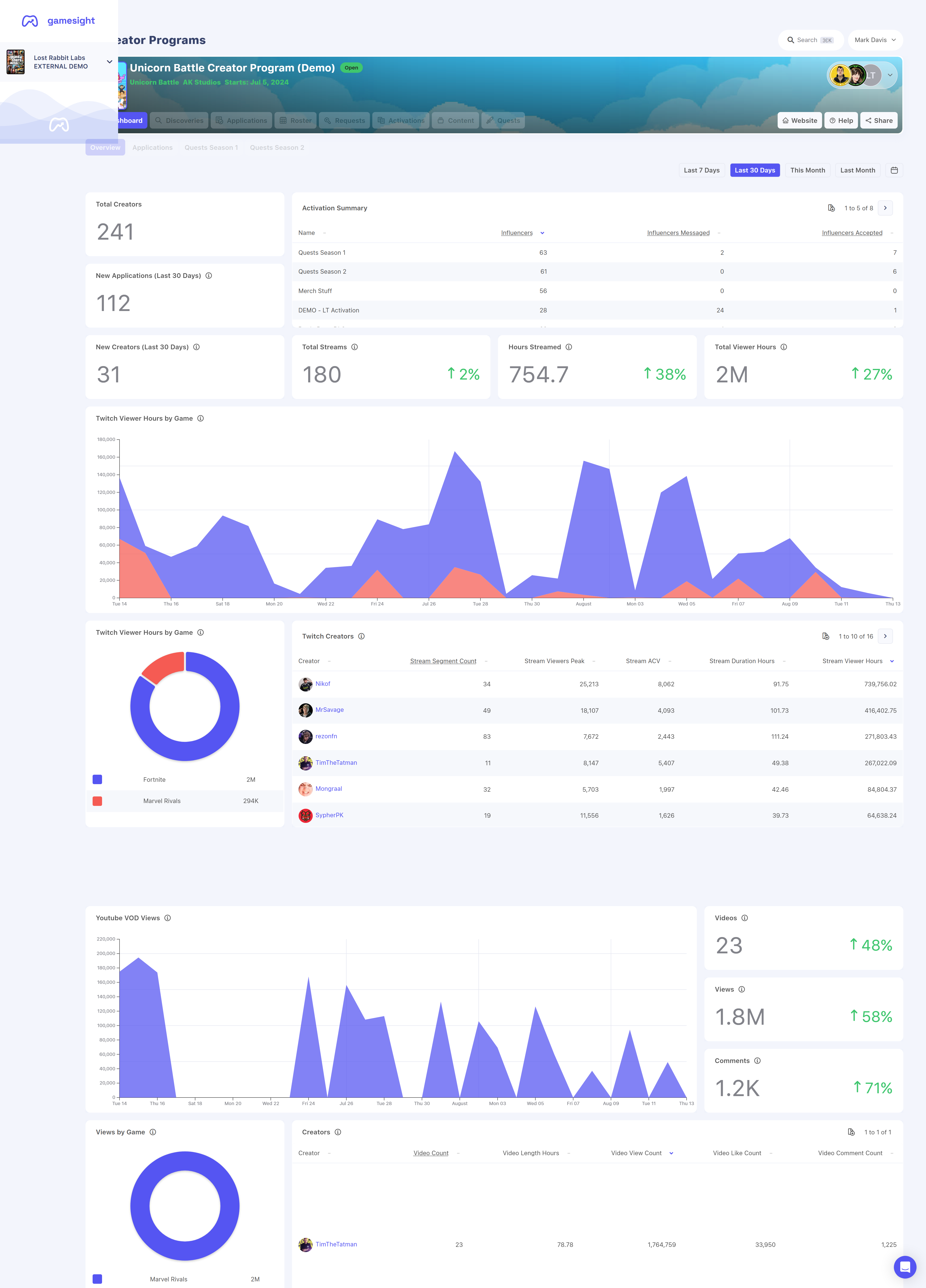This screenshot has height=1288, width=926.
Task: Toggle the Marvel Rivals red legend swatch
Action: point(97,801)
